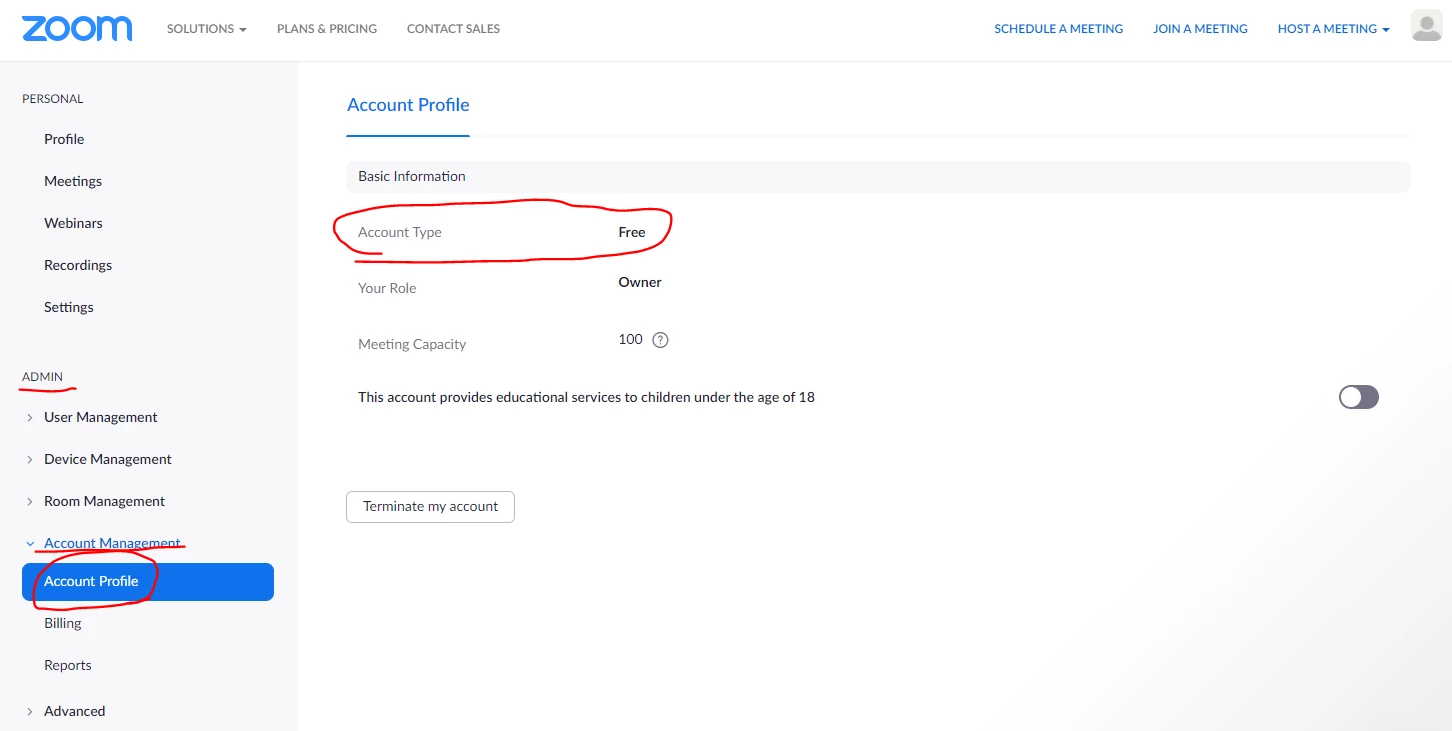The image size is (1452, 731).
Task: Open Recordings in the sidebar
Action: pyautogui.click(x=78, y=265)
